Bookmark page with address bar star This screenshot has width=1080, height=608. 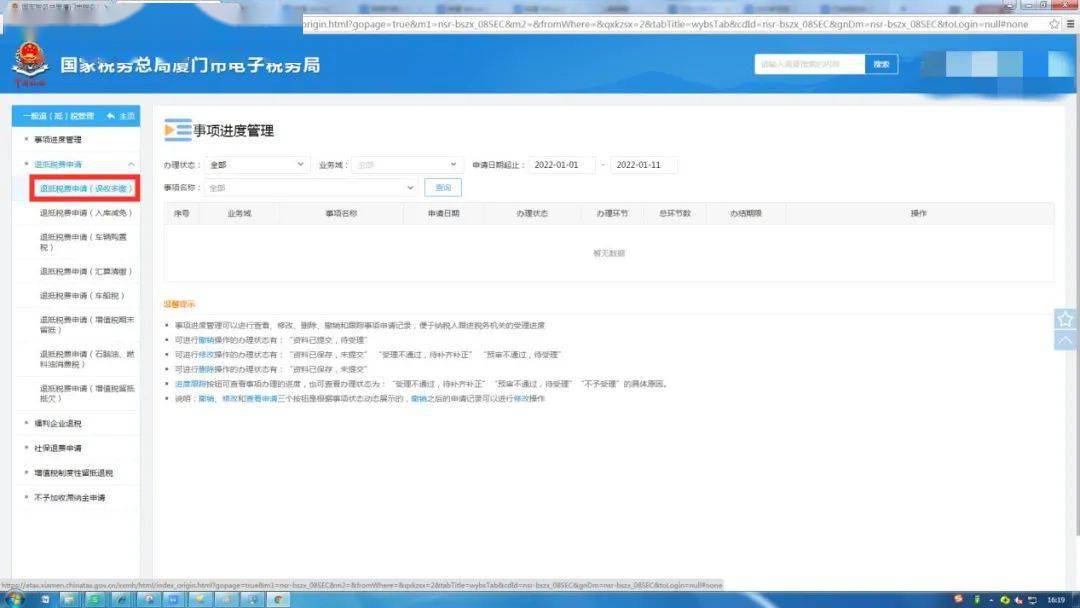tap(1055, 24)
